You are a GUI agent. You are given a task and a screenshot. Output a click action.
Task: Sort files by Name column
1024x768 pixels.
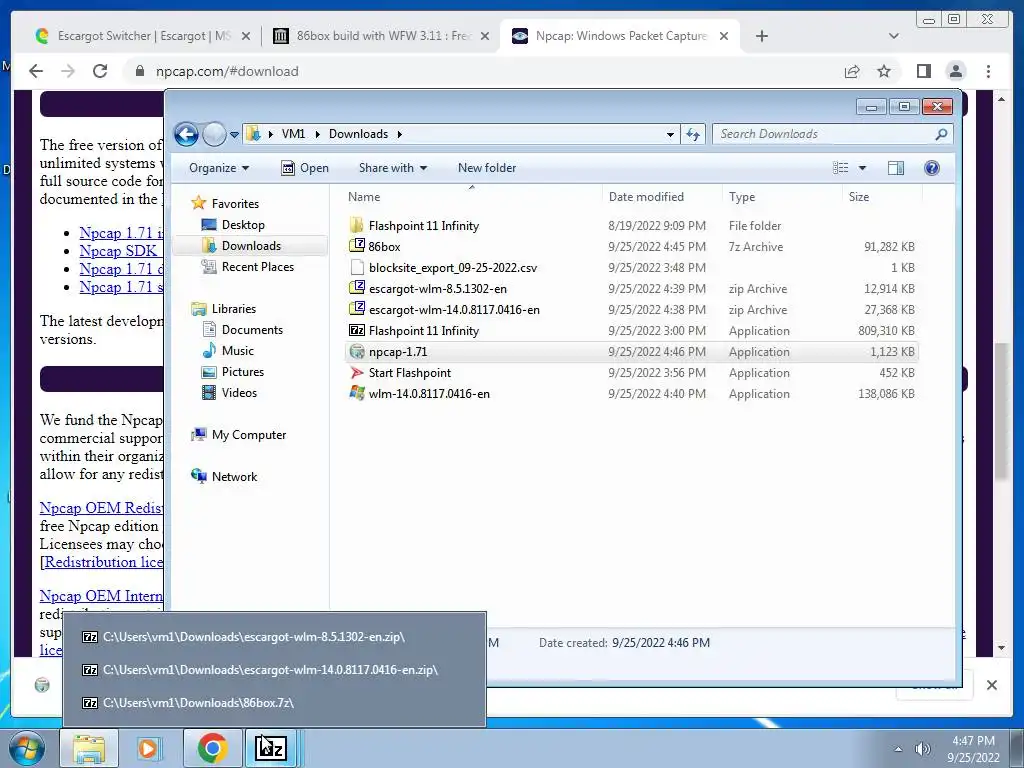click(x=472, y=197)
